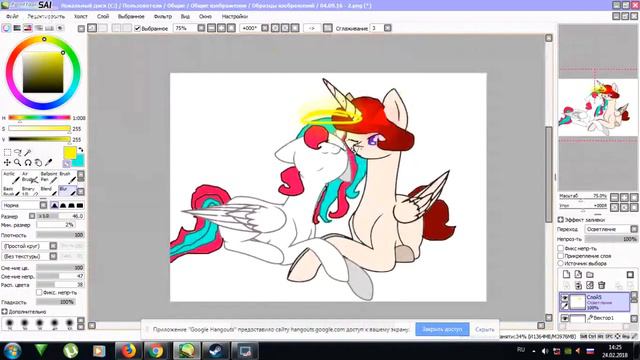The width and height of the screenshot is (640, 360).
Task: Open the Фильтр menu
Action: [163, 16]
